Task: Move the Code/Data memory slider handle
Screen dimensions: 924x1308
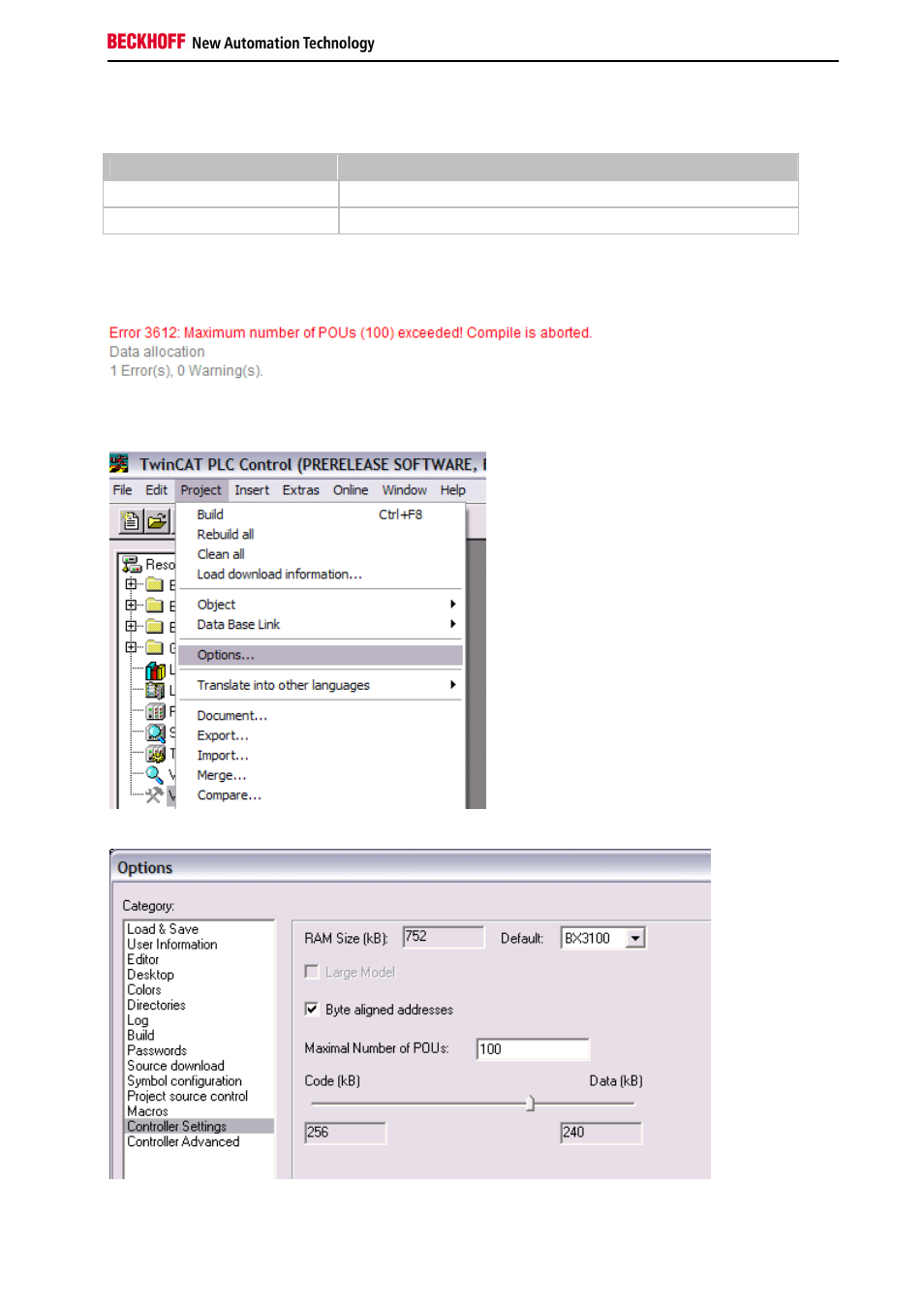Action: [x=530, y=1104]
